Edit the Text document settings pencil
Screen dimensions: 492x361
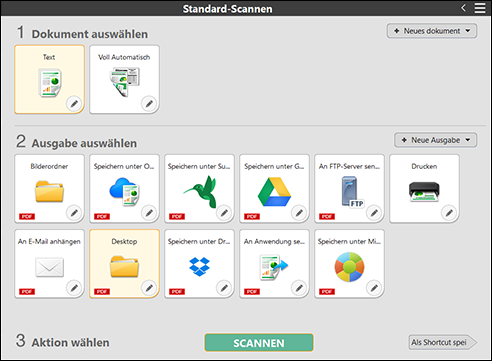click(74, 104)
